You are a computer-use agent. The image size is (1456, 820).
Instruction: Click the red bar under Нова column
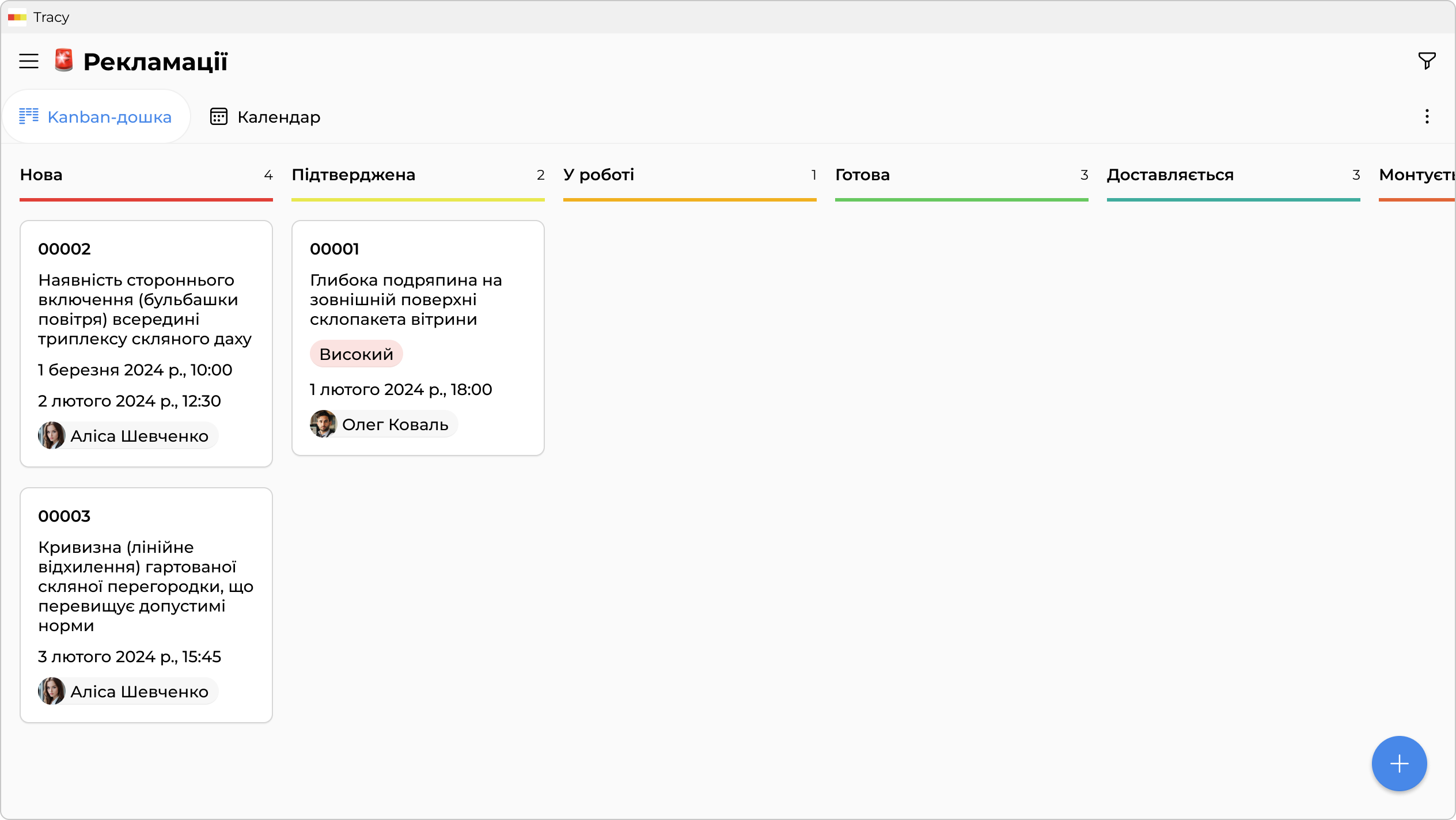coord(146,200)
